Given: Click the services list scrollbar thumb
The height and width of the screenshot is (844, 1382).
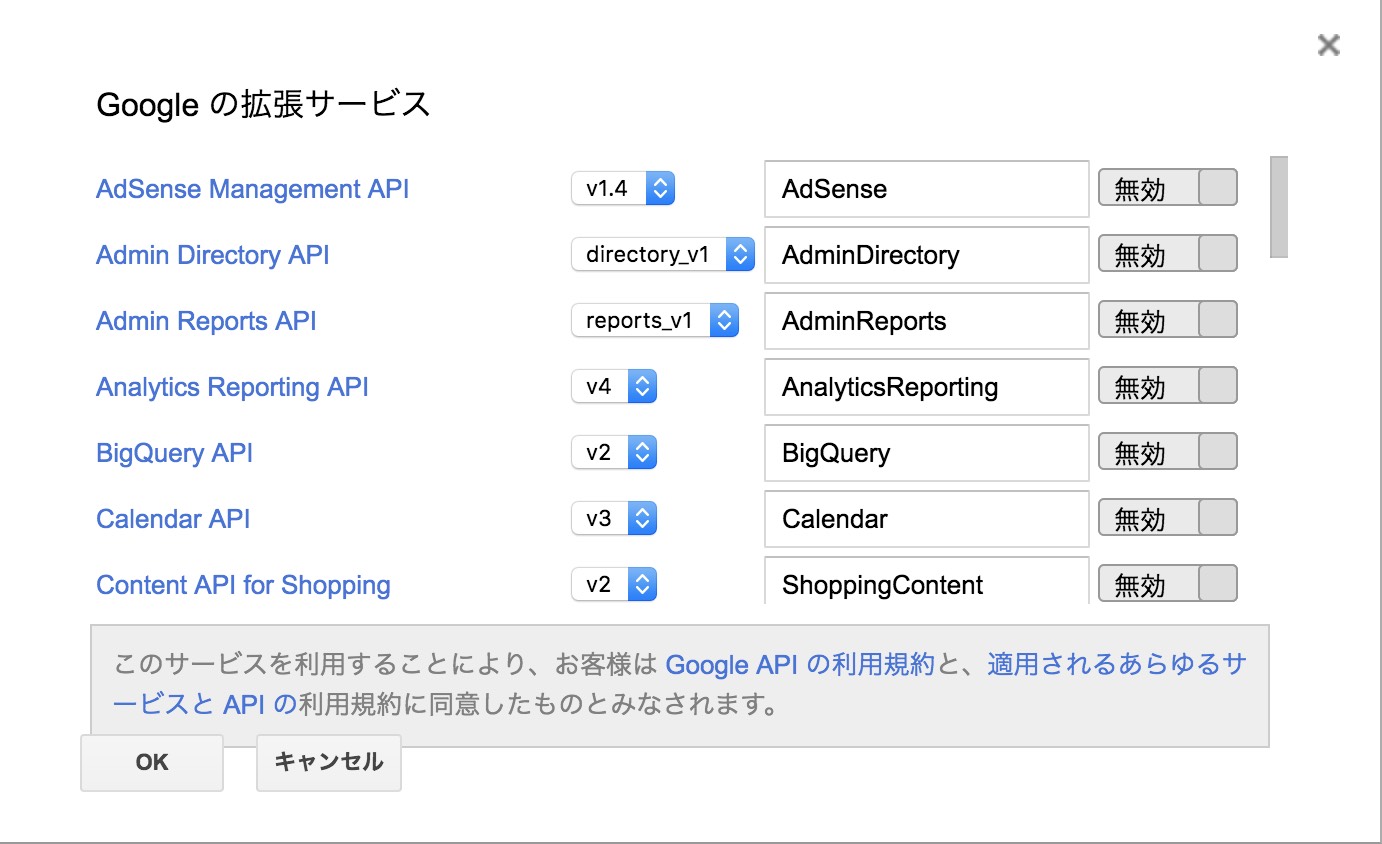Looking at the screenshot, I should pos(1279,207).
